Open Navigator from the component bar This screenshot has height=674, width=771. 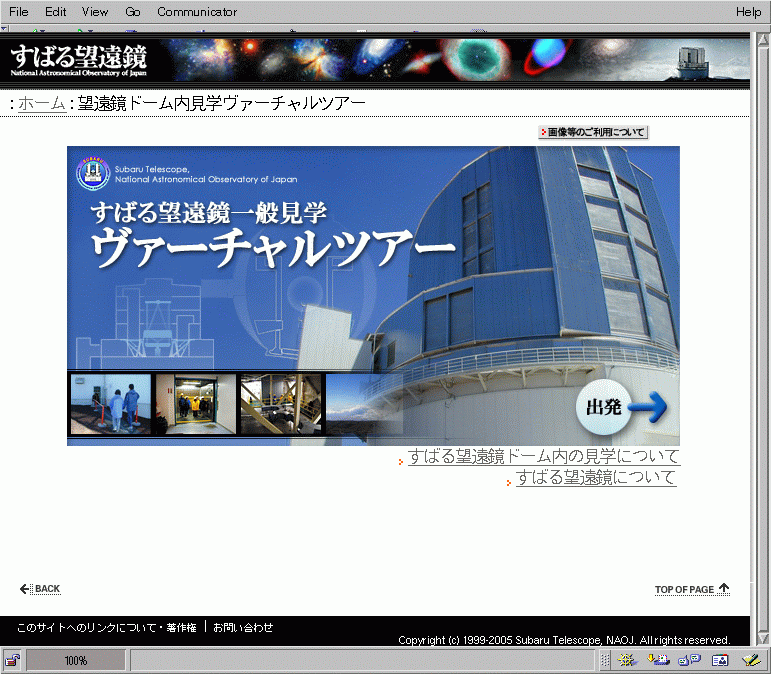point(628,660)
